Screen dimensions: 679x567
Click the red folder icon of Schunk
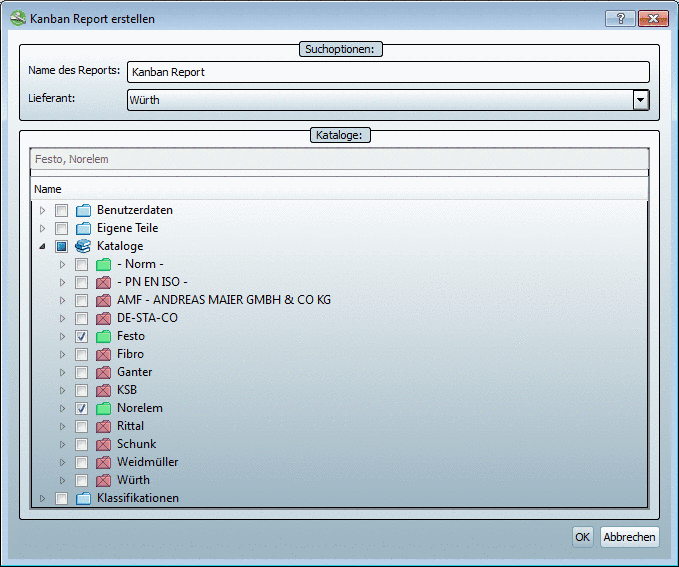pyautogui.click(x=103, y=444)
